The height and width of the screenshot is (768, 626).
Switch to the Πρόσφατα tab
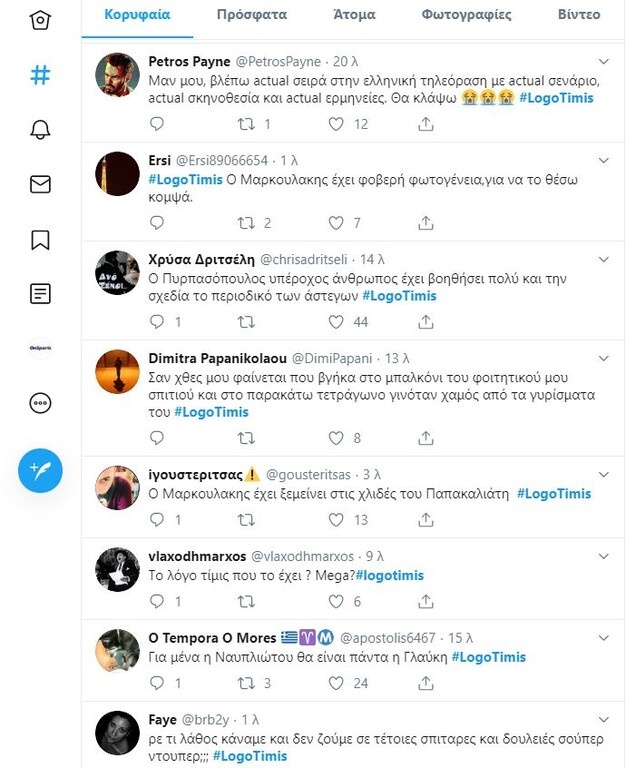click(x=252, y=15)
